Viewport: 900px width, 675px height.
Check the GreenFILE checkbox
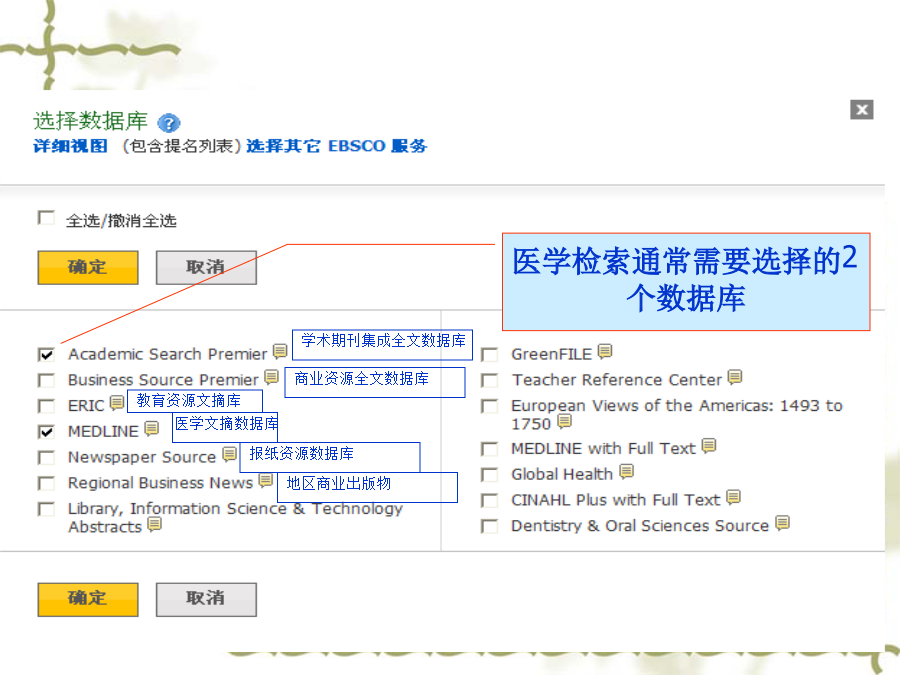(x=490, y=355)
